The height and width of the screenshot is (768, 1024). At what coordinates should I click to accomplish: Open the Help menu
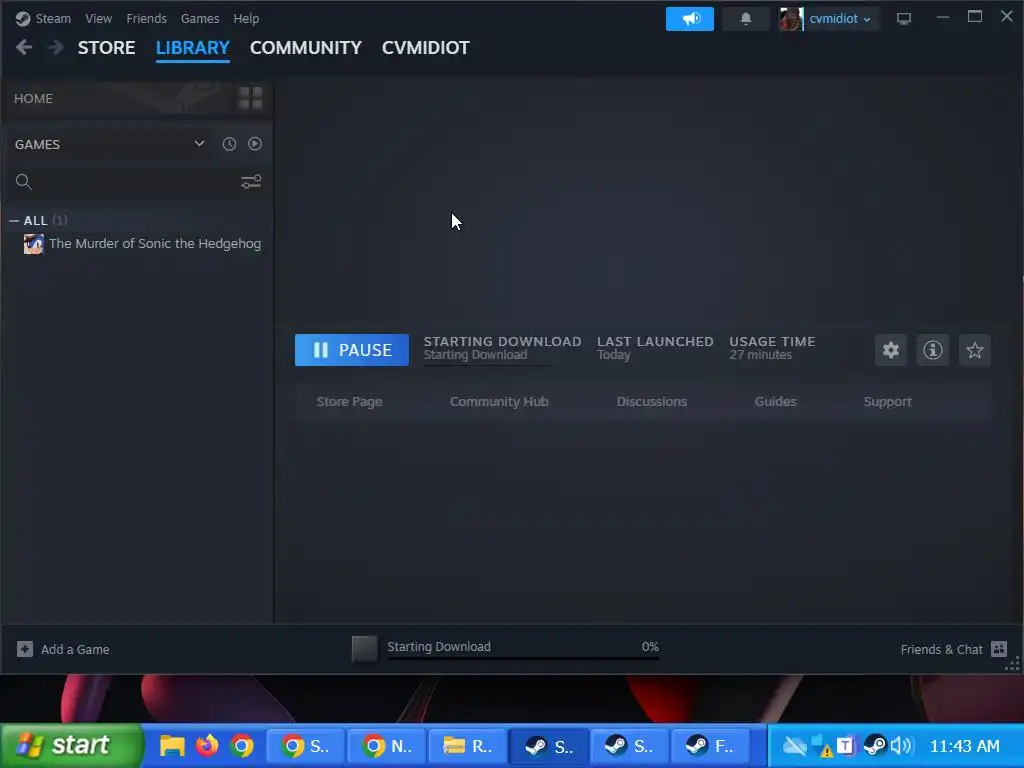pos(246,19)
